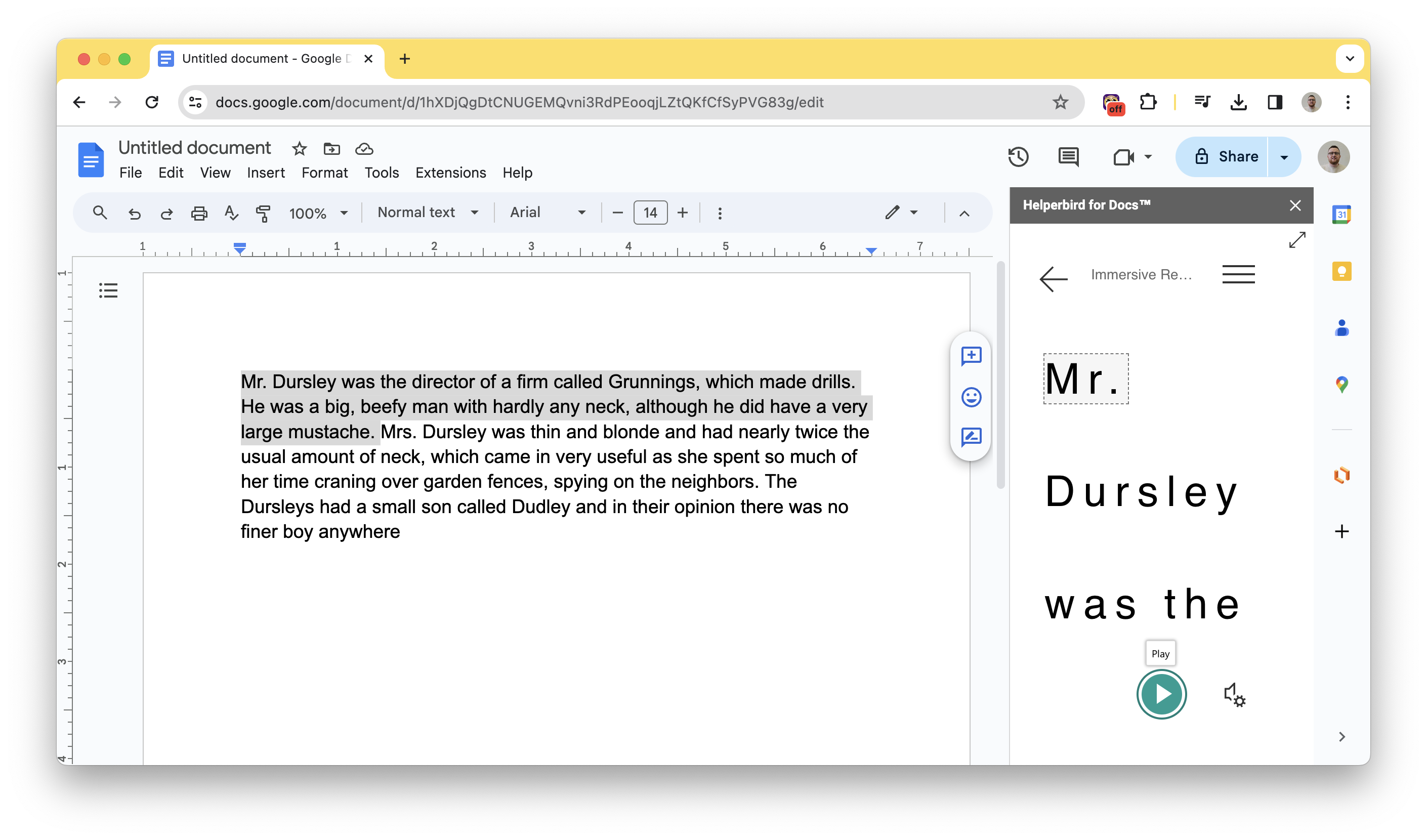Image resolution: width=1427 pixels, height=840 pixels.
Task: Select the Paint format tool
Action: point(264,213)
